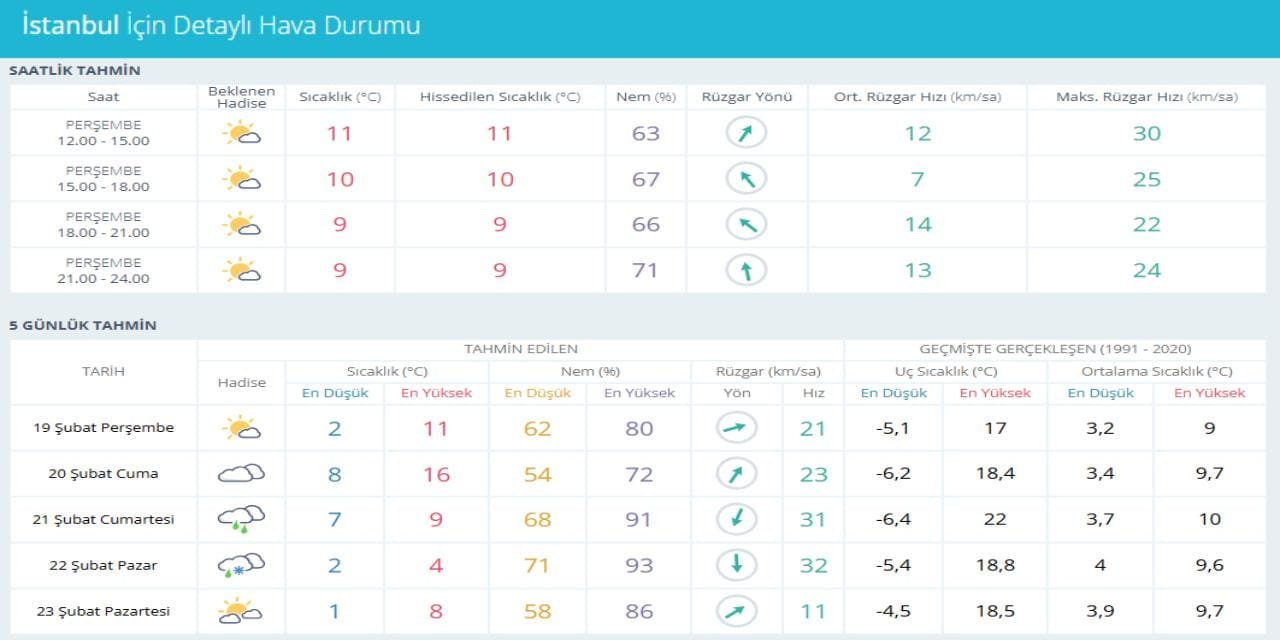This screenshot has height=640, width=1280.
Task: Click wind direction arrow for Perşembe 21.00 - 24.00
Action: tap(746, 270)
